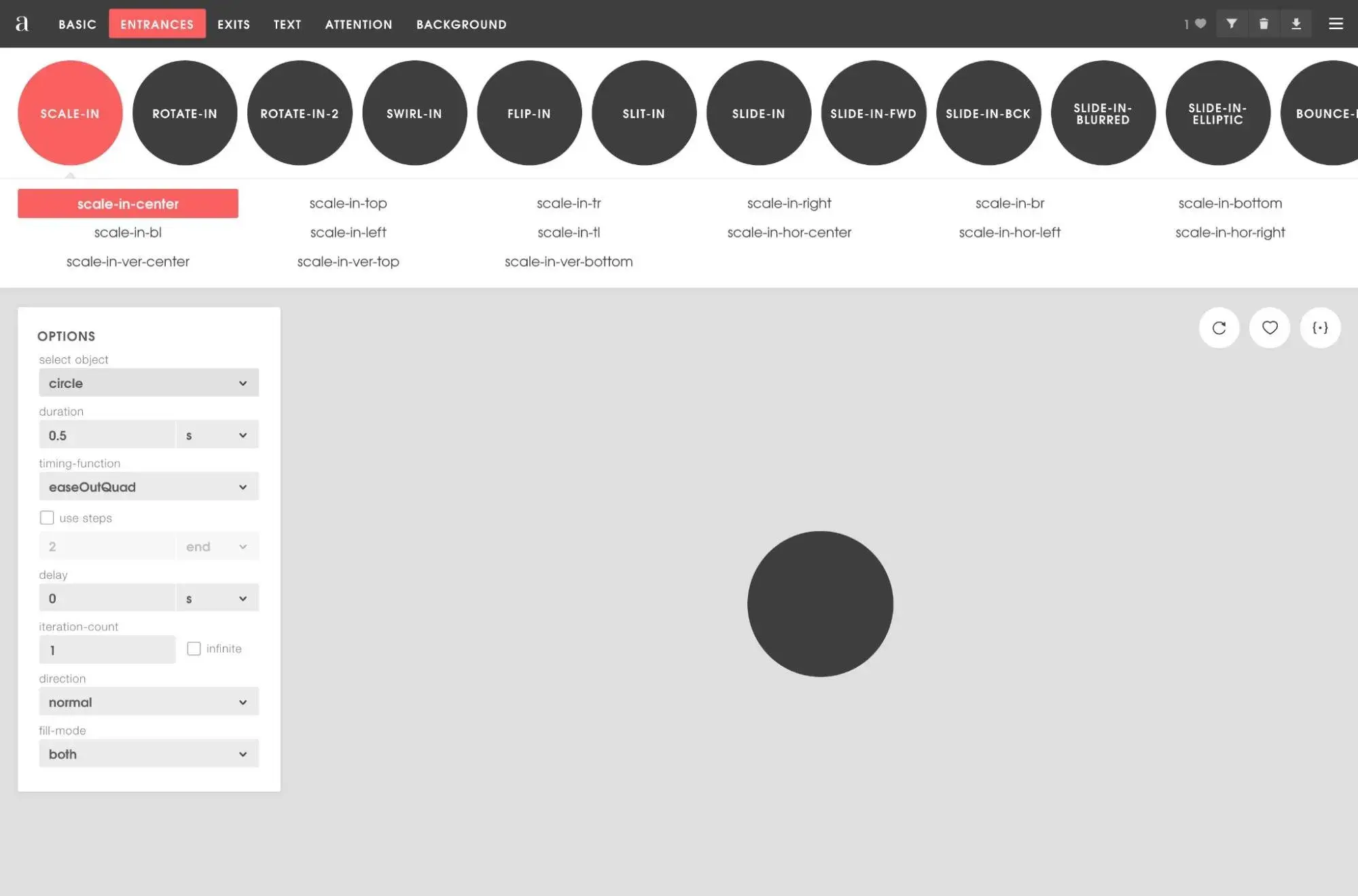Screen dimensions: 1358x896
Task: Click the delete/trash icon in top toolbar
Action: pos(1264,23)
